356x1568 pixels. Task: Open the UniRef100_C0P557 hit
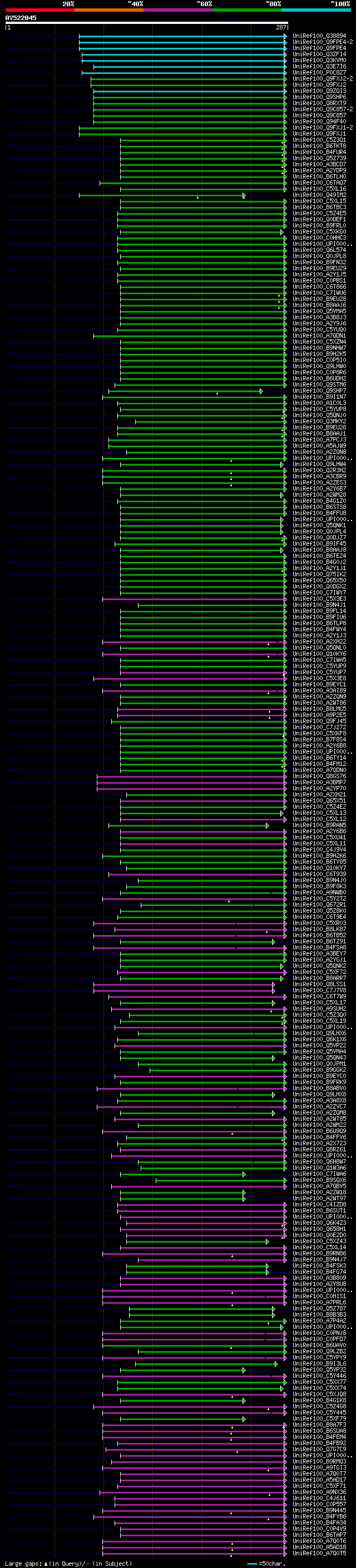point(319,1504)
